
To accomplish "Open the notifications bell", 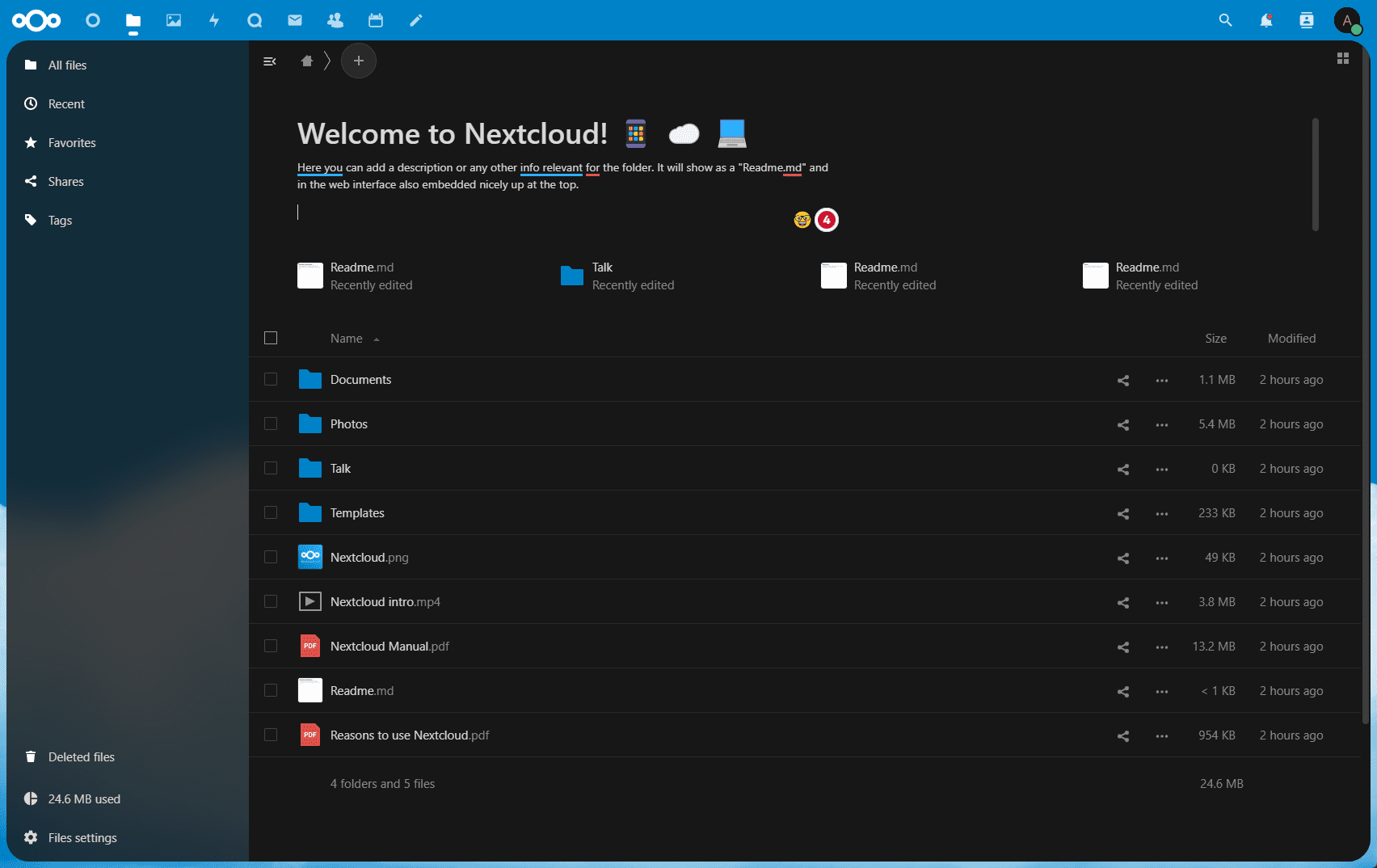I will pos(1266,20).
